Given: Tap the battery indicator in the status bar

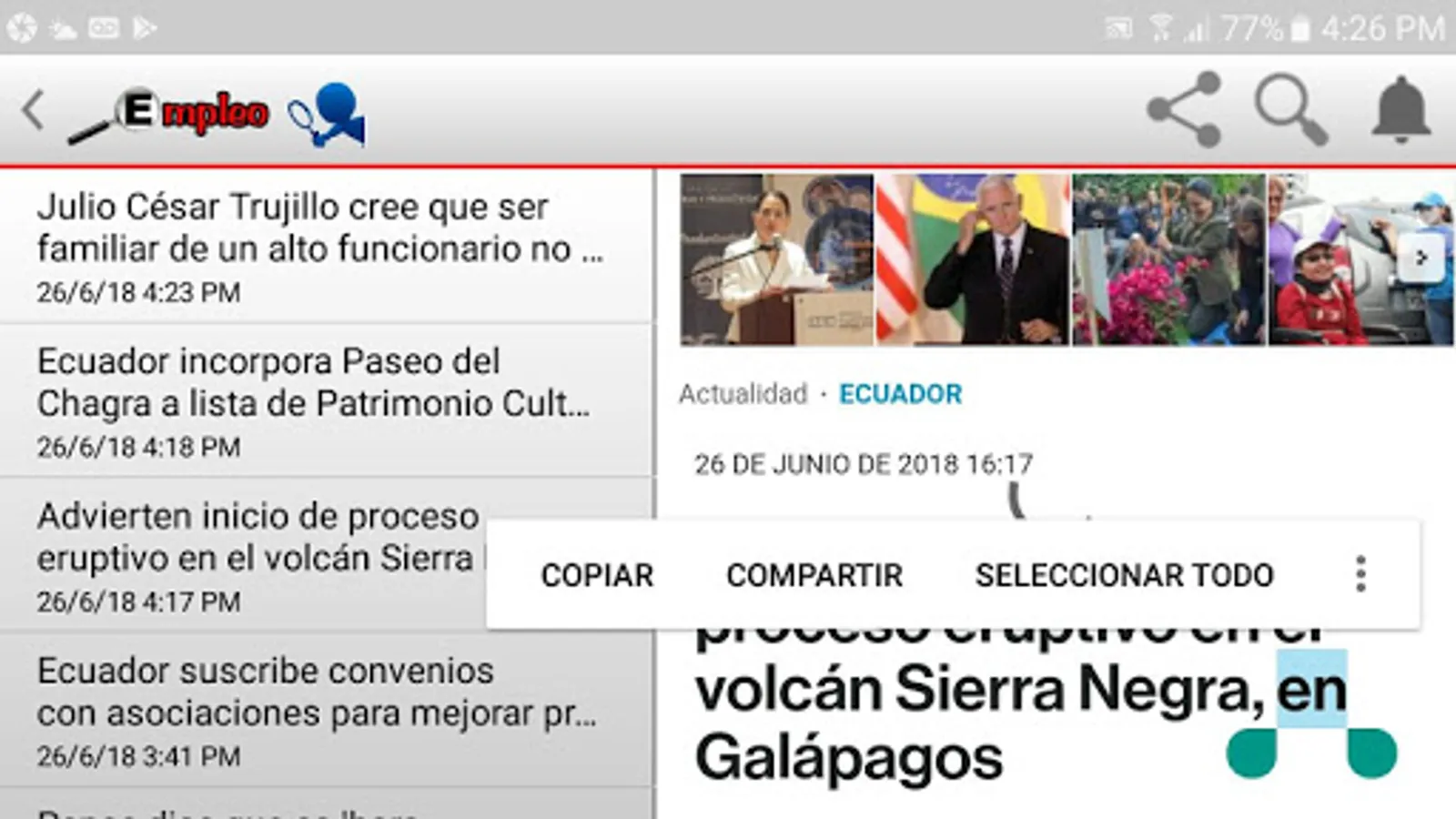Looking at the screenshot, I should tap(1300, 29).
